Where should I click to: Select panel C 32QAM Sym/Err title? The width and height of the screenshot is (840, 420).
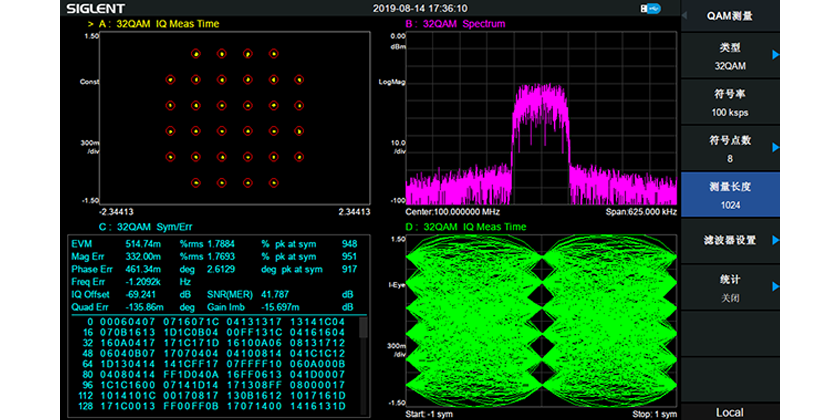[x=146, y=228]
